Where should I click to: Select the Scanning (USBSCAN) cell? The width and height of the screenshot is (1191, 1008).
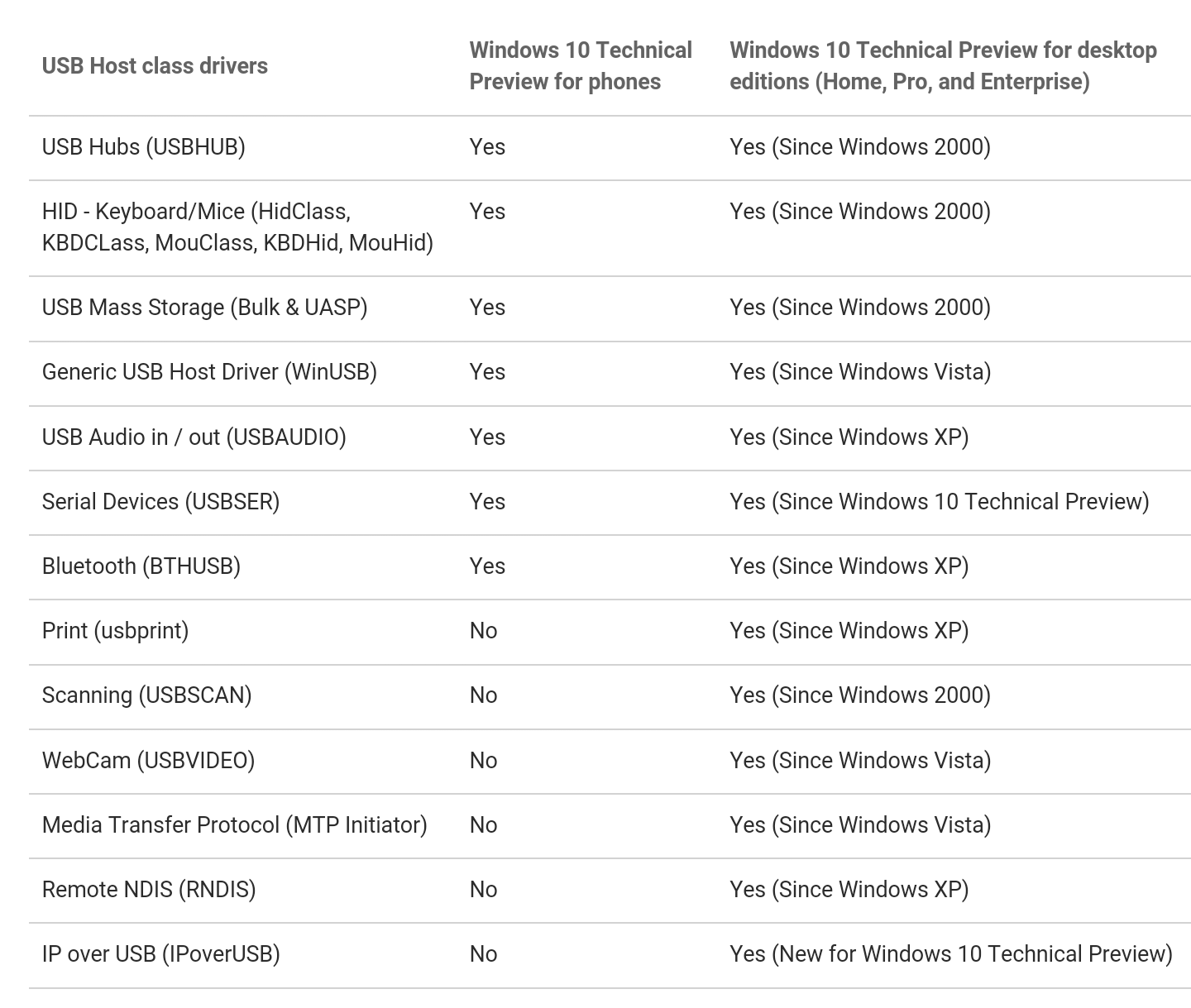[x=147, y=695]
